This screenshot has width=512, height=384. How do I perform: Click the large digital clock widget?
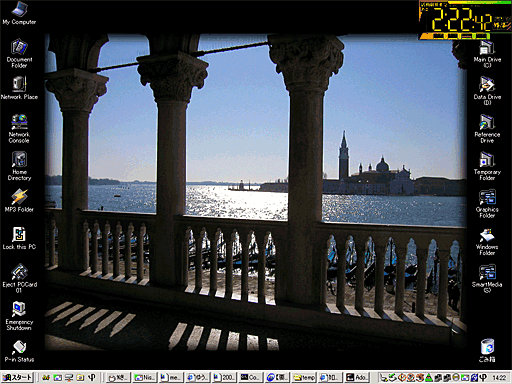465,20
